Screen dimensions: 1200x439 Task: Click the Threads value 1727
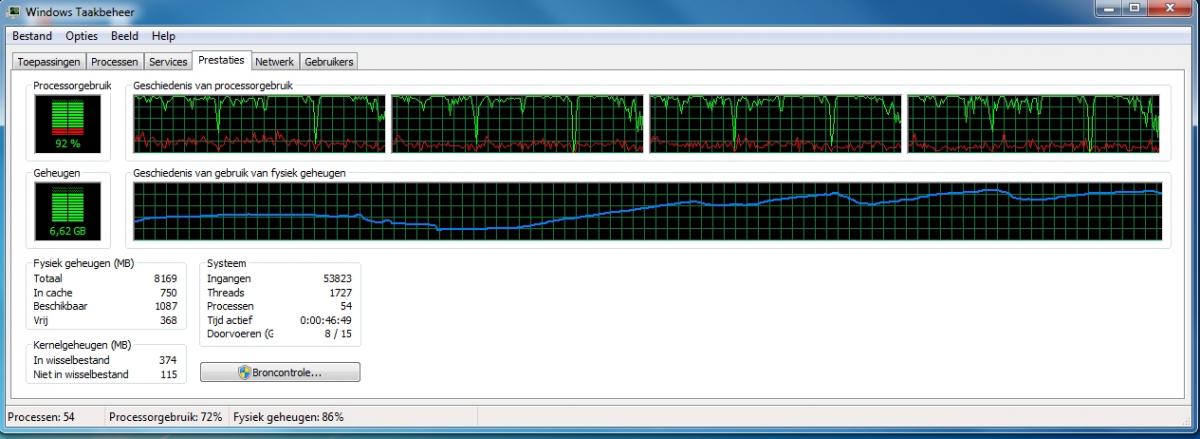coord(341,292)
